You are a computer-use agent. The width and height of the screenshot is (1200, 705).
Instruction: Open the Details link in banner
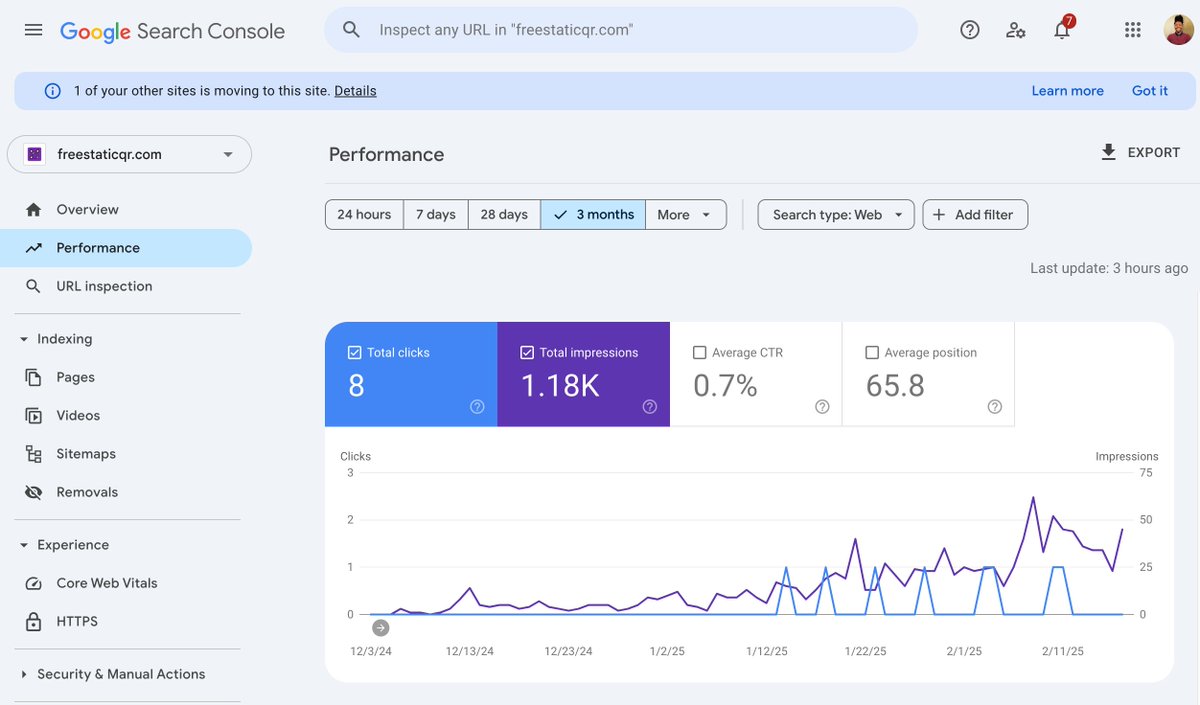click(x=355, y=91)
